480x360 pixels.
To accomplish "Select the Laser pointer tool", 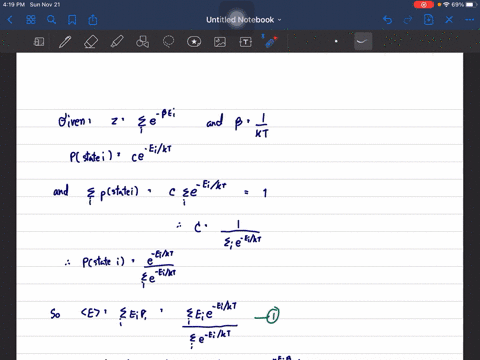I will (x=270, y=41).
